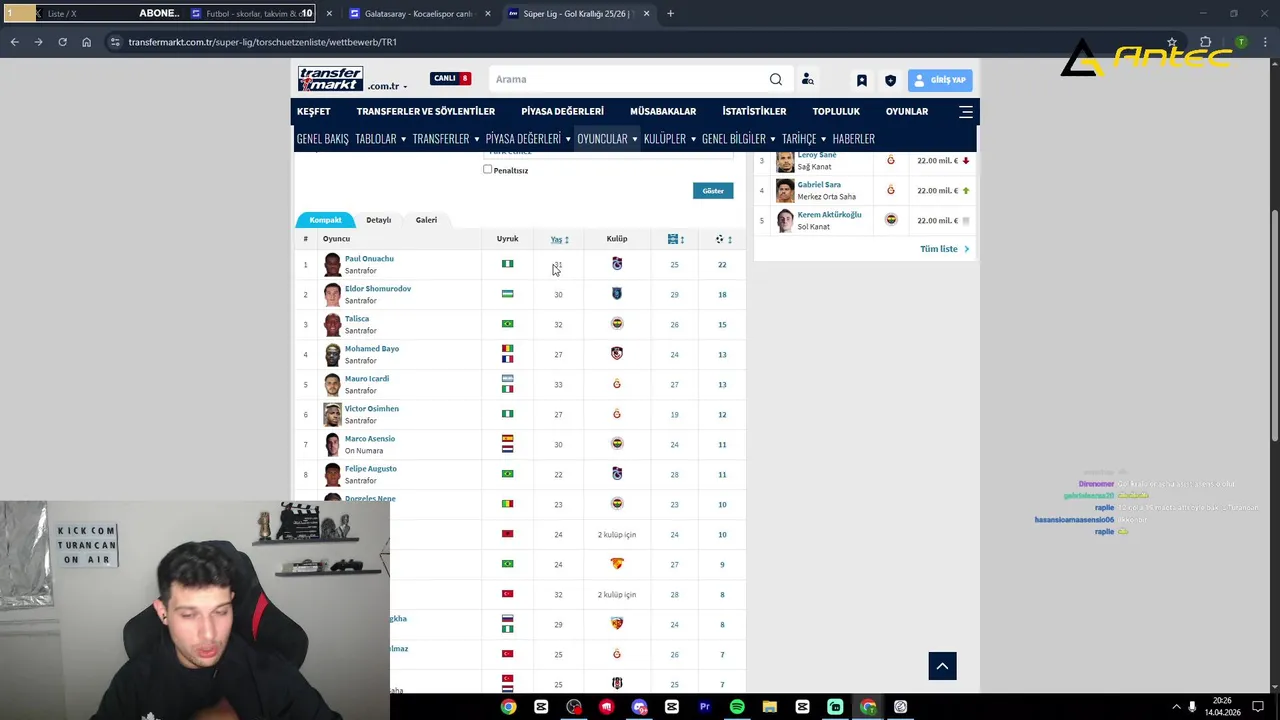Click the GİRİŞ YAP login button
1280x720 pixels.
940,80
